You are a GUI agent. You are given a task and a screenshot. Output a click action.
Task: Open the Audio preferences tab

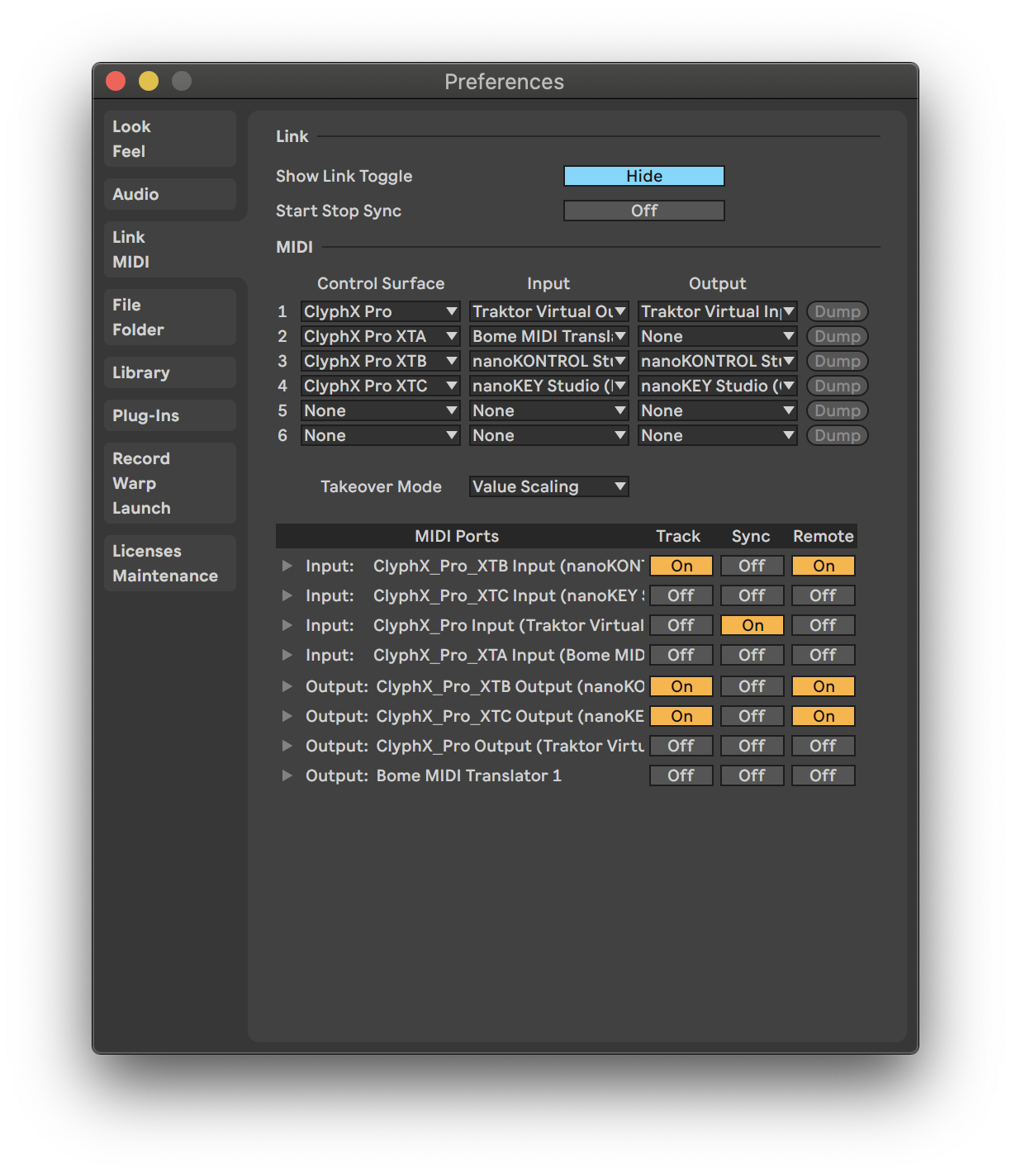point(170,194)
